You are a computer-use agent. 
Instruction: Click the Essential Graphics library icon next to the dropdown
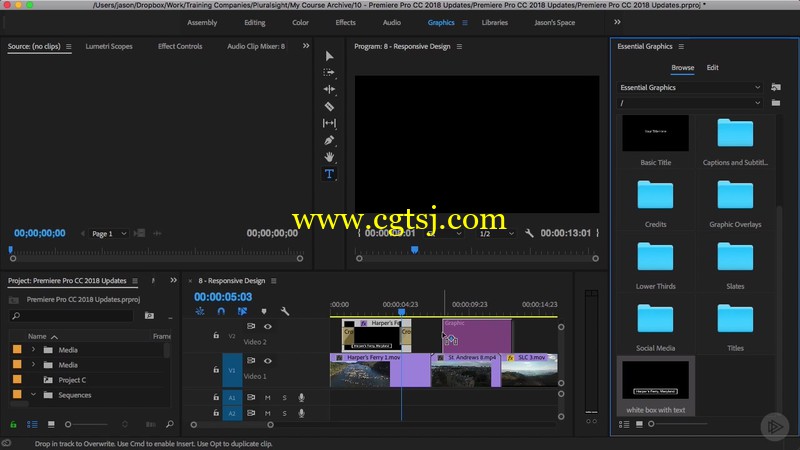[x=776, y=87]
